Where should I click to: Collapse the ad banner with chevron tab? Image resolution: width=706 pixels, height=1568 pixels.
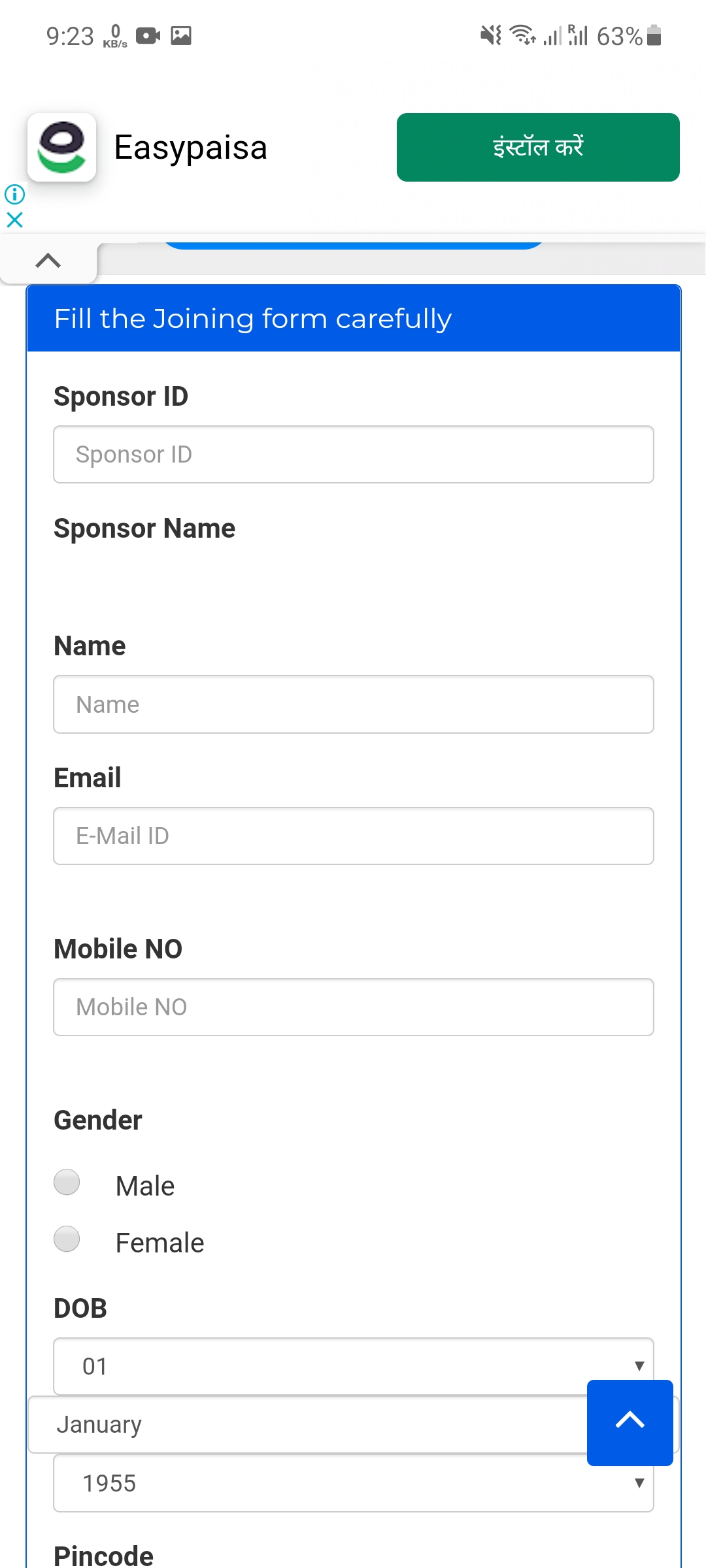pyautogui.click(x=48, y=261)
